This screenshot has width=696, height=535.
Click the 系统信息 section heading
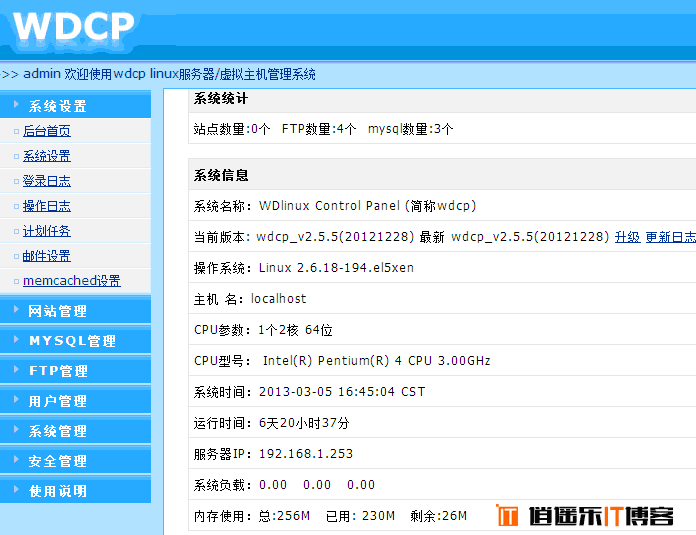coord(221,175)
